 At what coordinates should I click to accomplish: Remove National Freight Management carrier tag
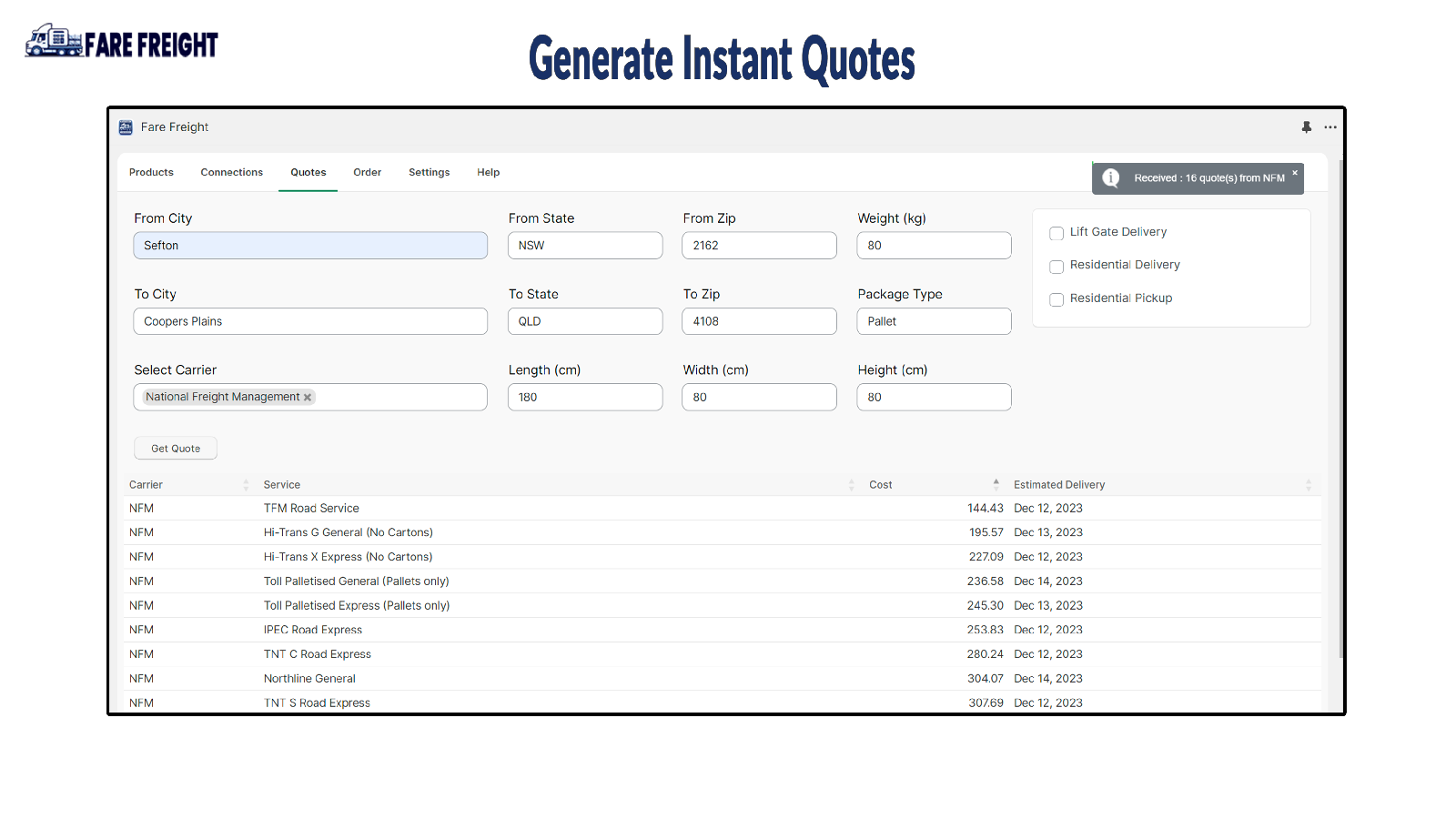coord(308,398)
